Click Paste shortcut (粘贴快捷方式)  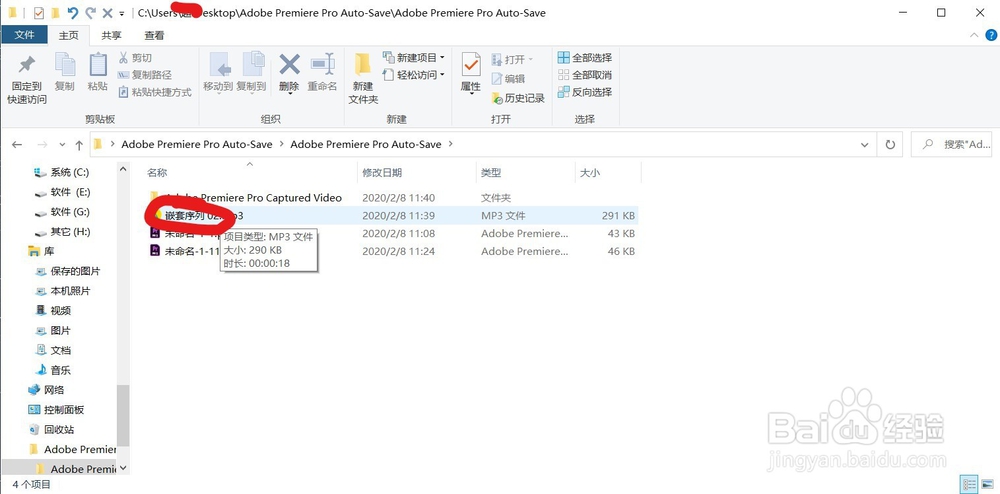[155, 92]
